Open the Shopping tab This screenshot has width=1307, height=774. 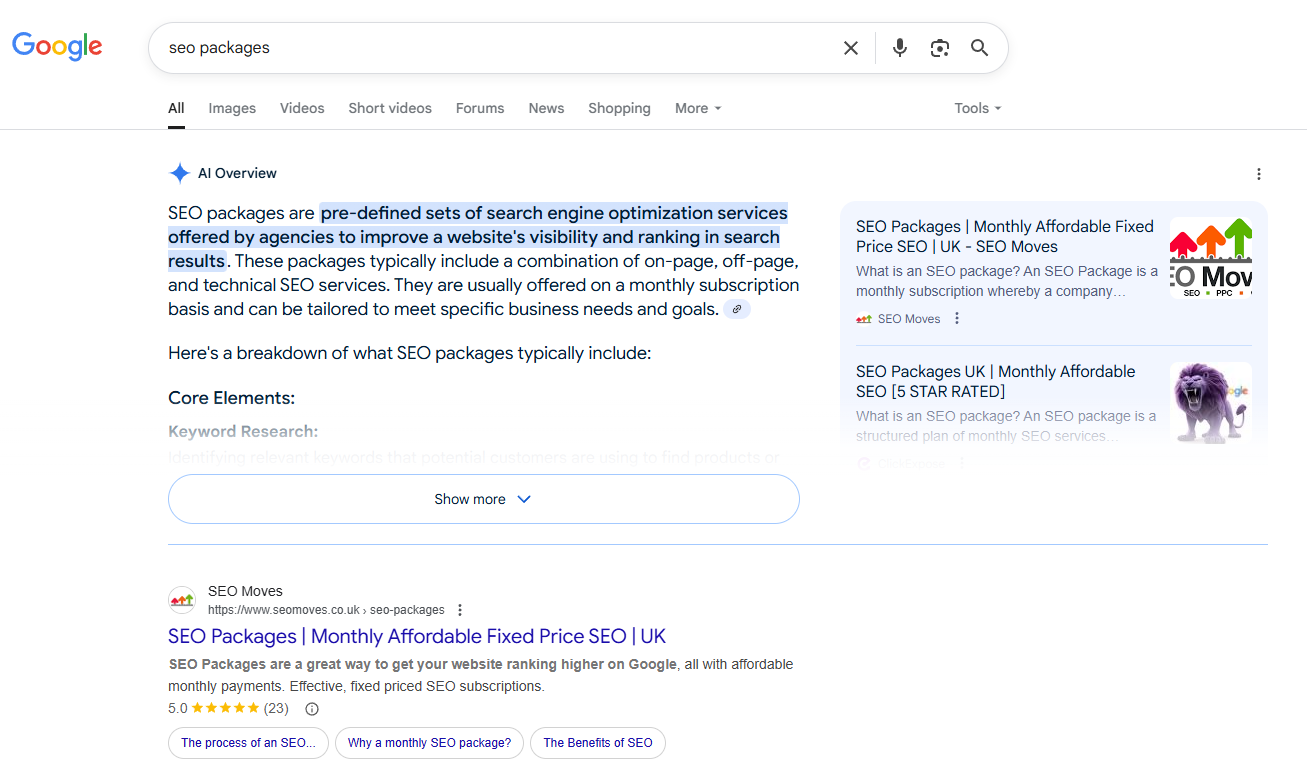coord(619,108)
